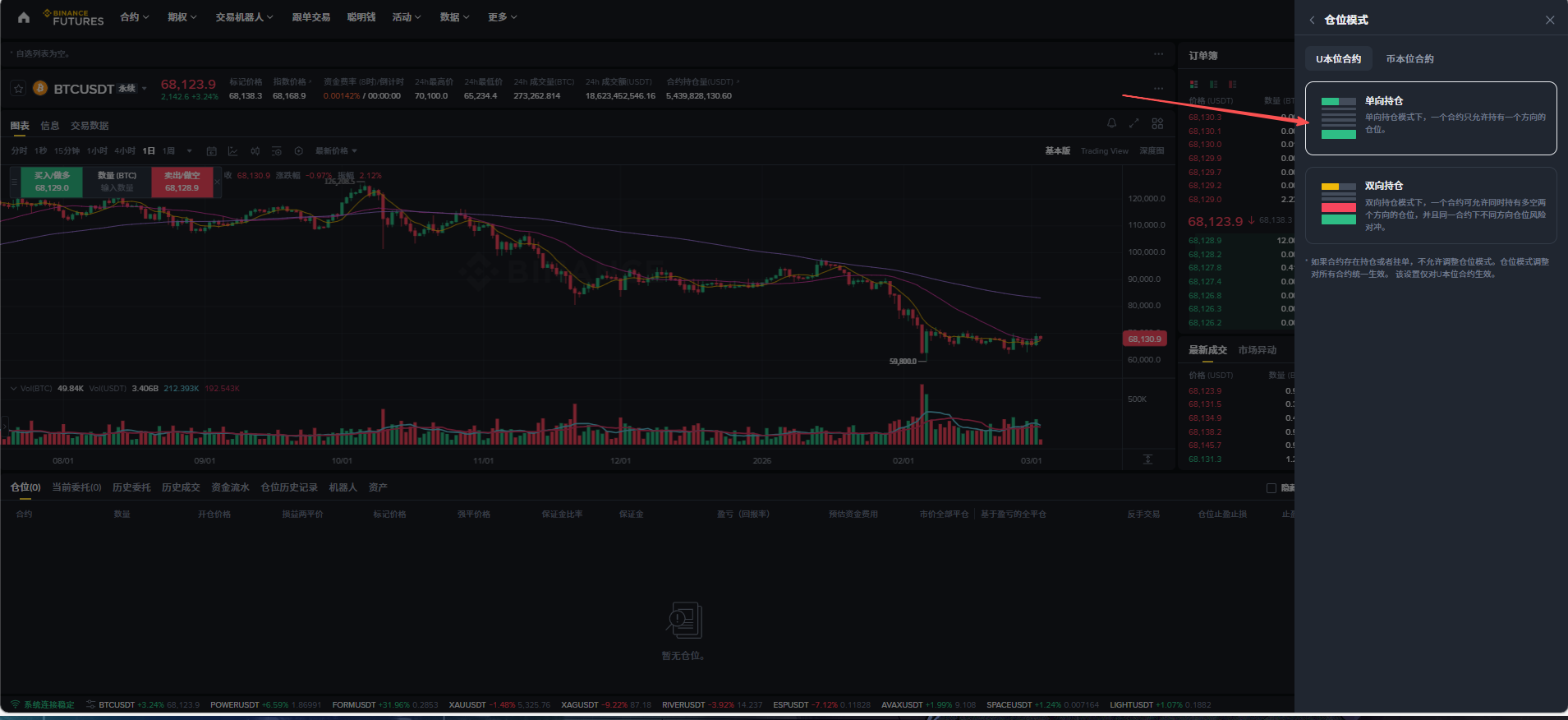Switch to 币本位合约 tab
The height and width of the screenshot is (720, 1568).
1409,59
